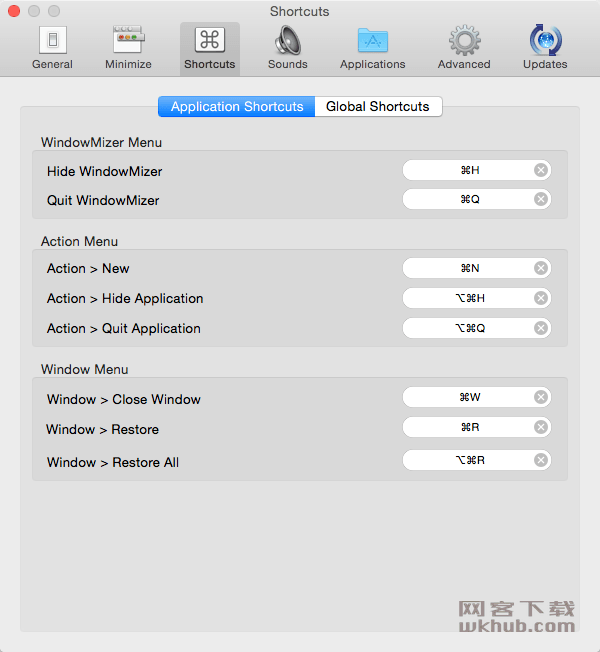
Task: Open the Sounds speaker pane
Action: click(x=287, y=48)
